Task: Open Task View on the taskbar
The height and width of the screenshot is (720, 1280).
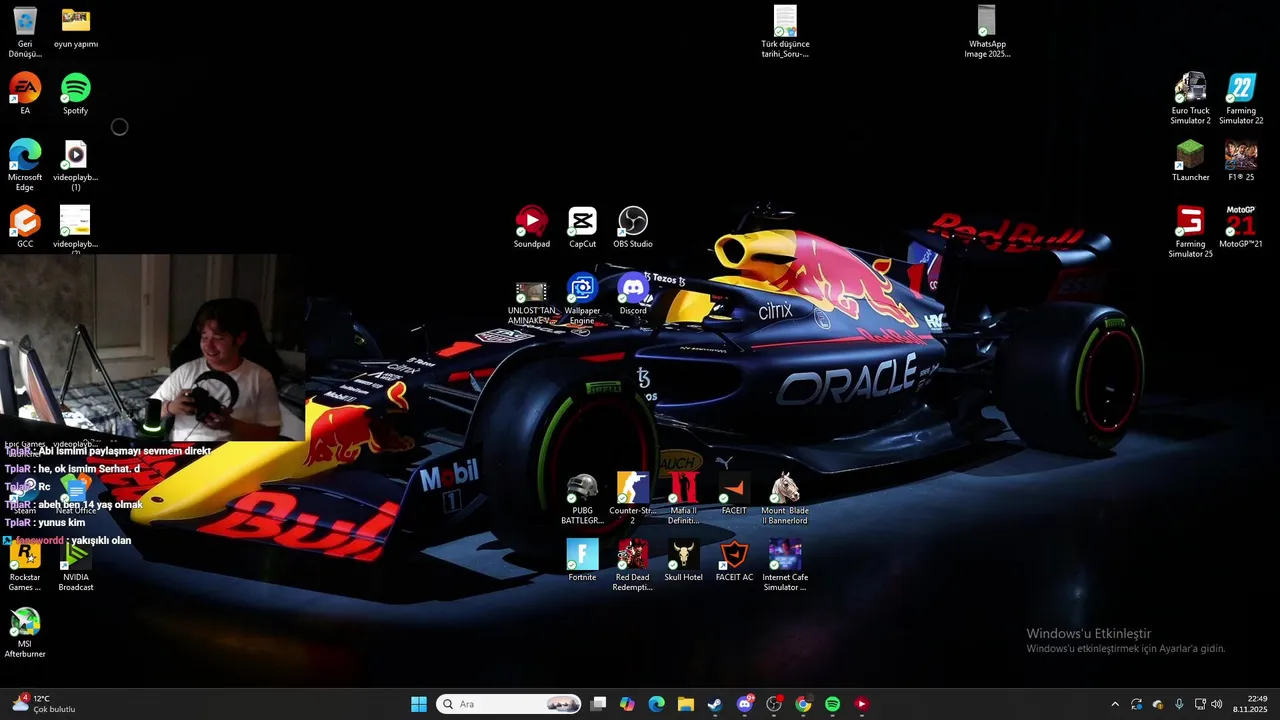Action: [x=598, y=704]
